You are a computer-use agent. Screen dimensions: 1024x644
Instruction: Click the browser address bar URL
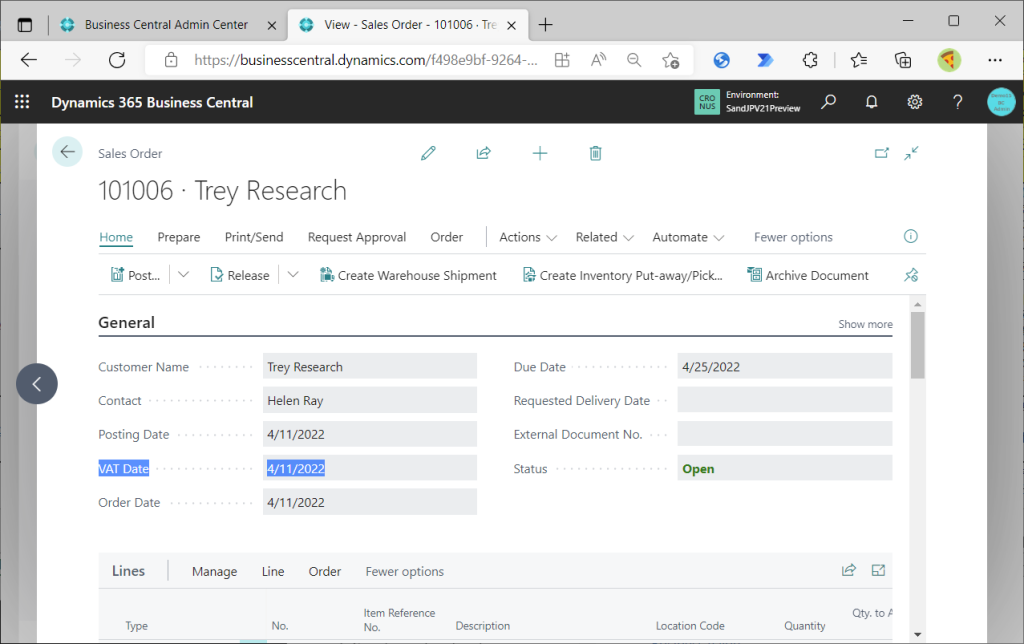click(x=366, y=60)
